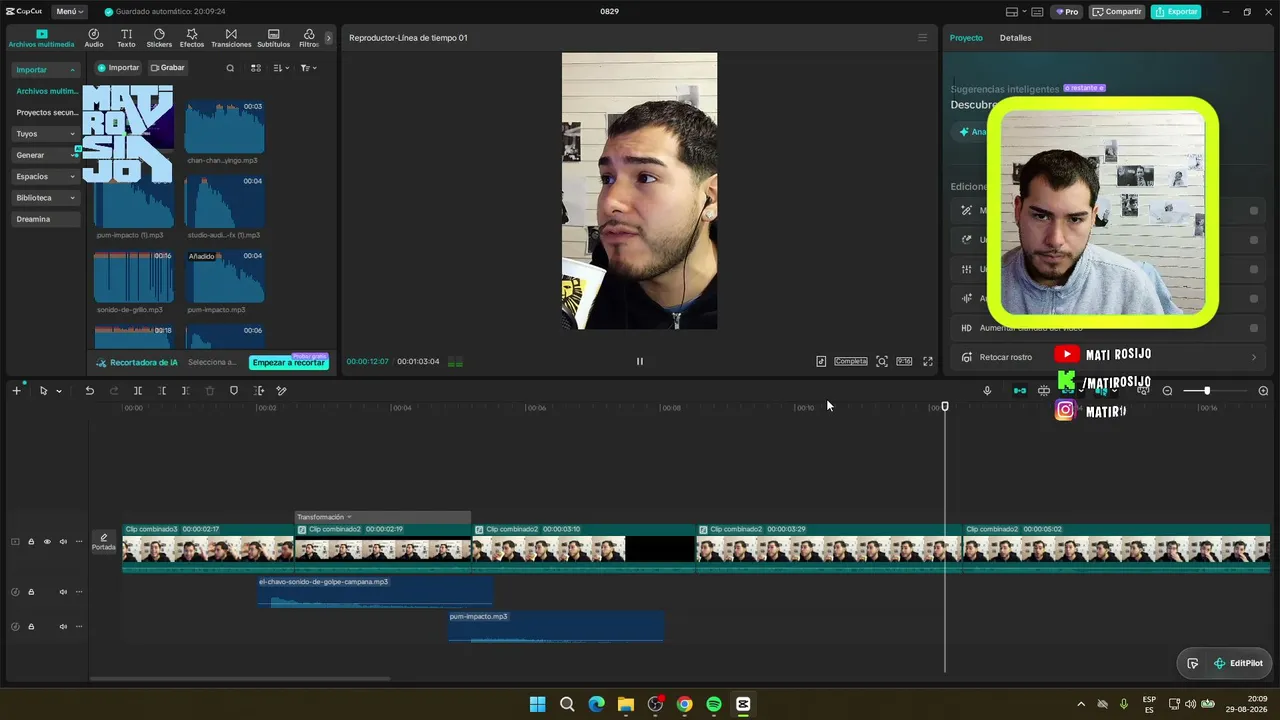Open the selection tool mode dropdown

coord(59,391)
